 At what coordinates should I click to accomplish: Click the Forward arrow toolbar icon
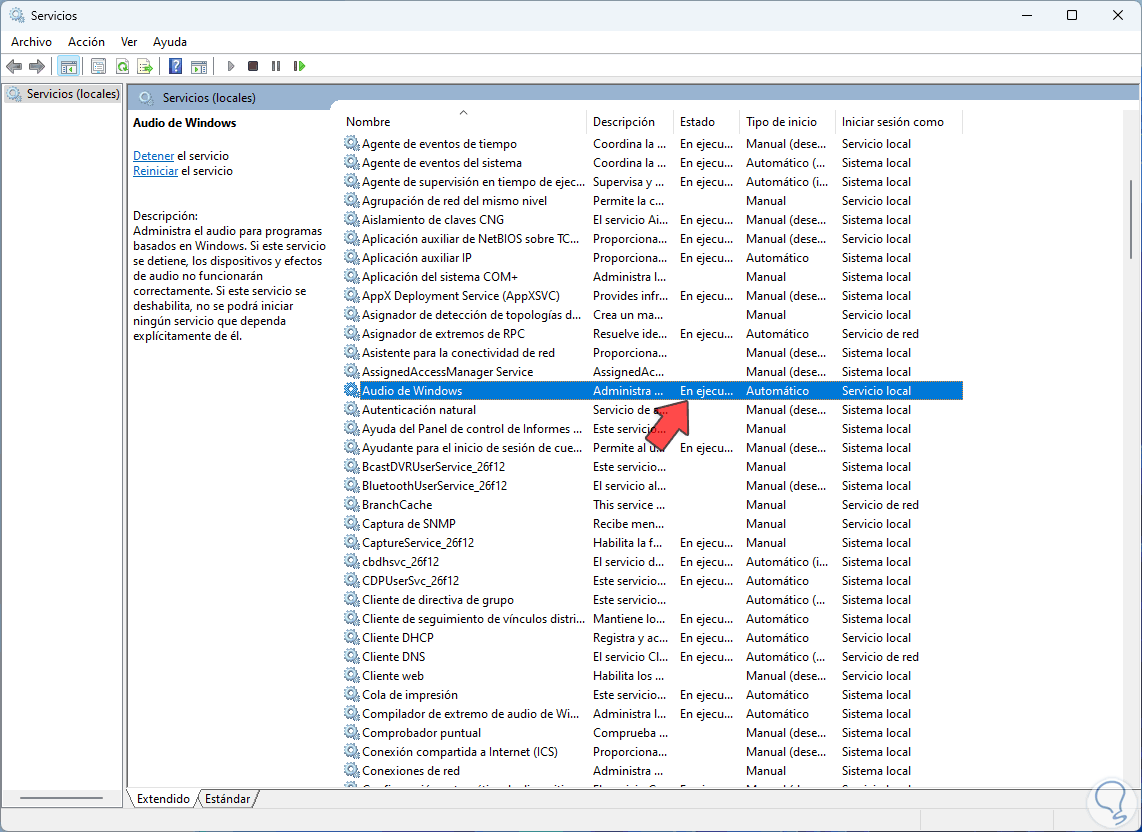36,66
